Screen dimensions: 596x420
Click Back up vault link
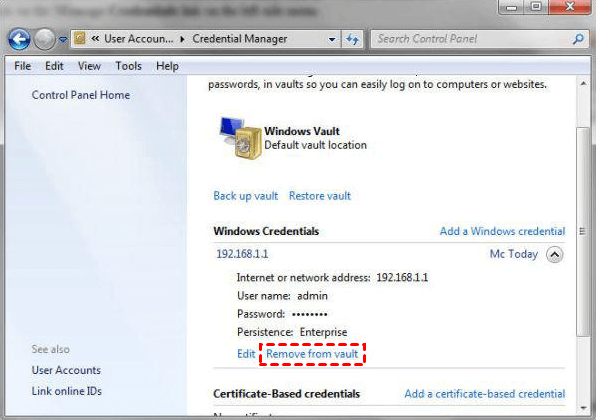pyautogui.click(x=246, y=196)
